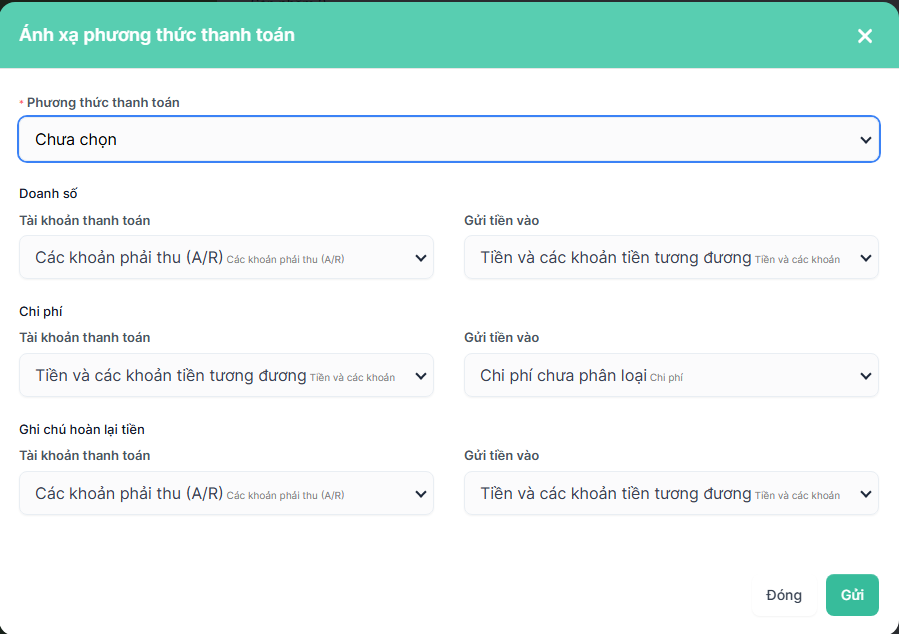Click the 'Ghi chú hoàn lại tiền' section heading
The image size is (899, 634).
point(82,429)
